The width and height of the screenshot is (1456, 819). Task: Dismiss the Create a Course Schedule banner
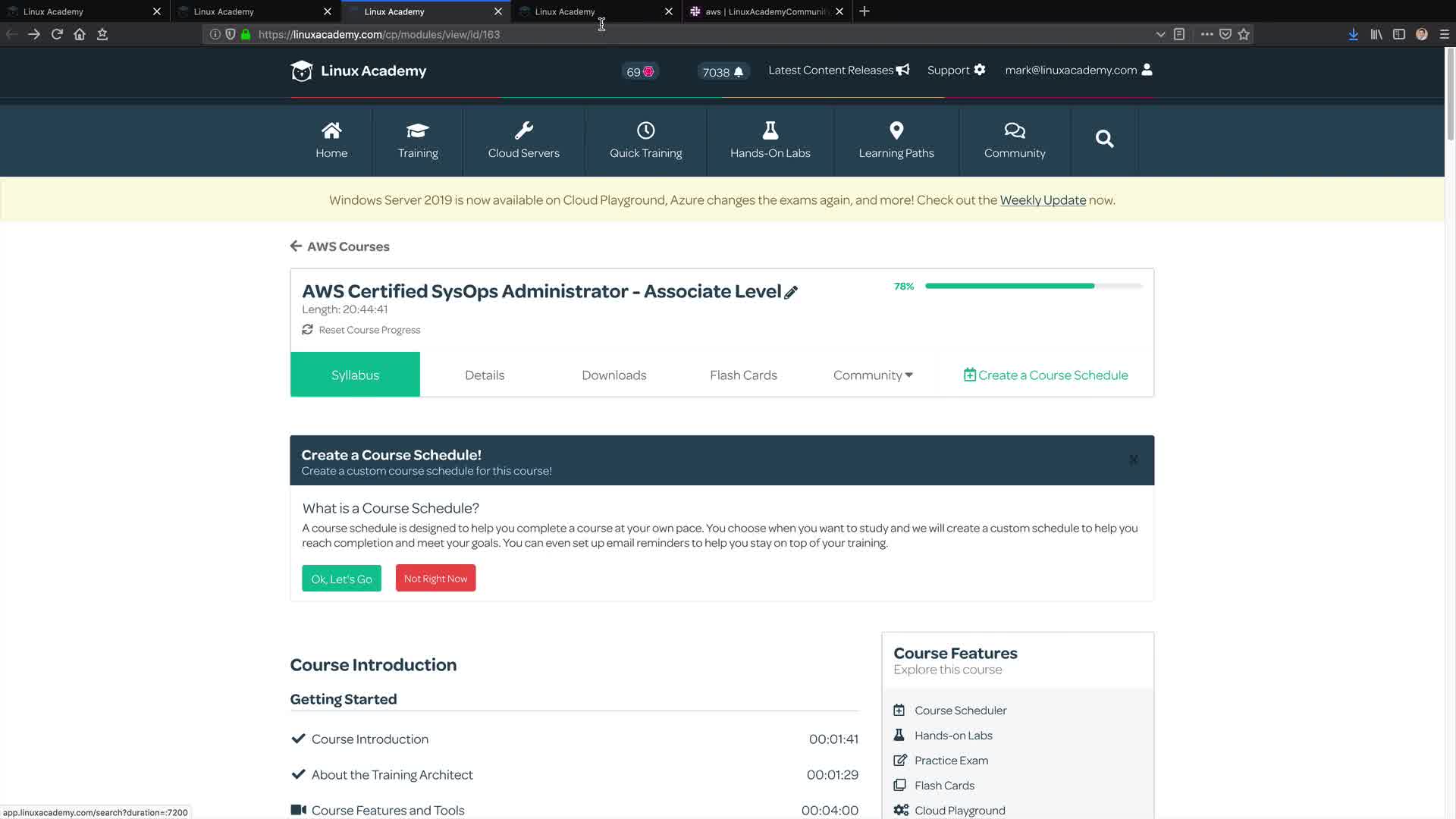[1133, 460]
